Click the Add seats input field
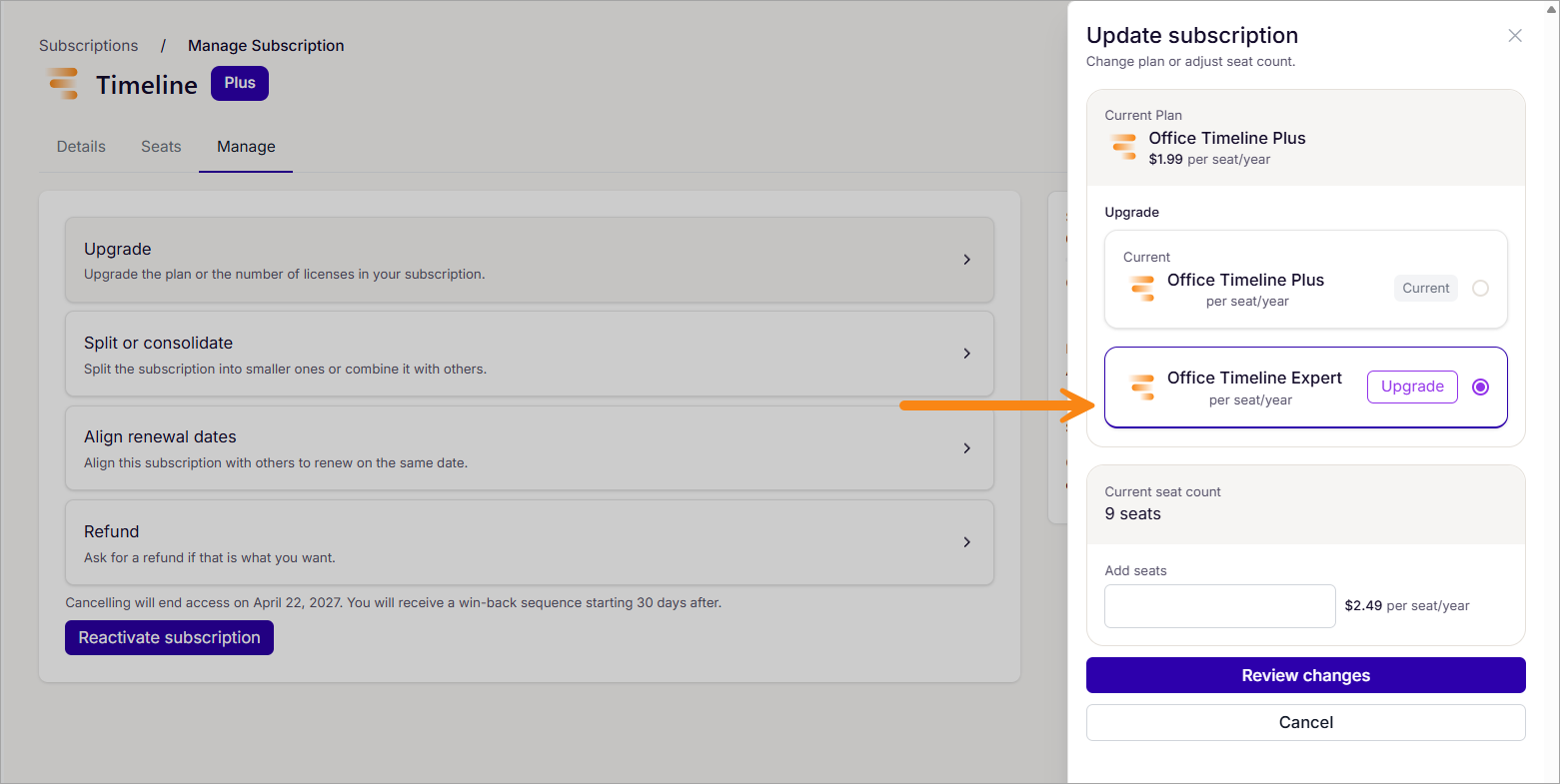Image resolution: width=1560 pixels, height=784 pixels. pos(1219,606)
